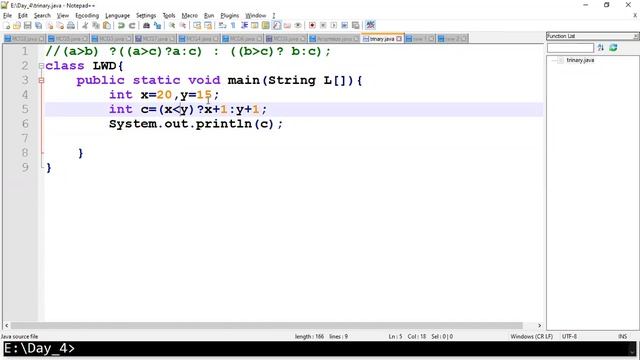Zoom out using the toolbar icon

pos(182,25)
